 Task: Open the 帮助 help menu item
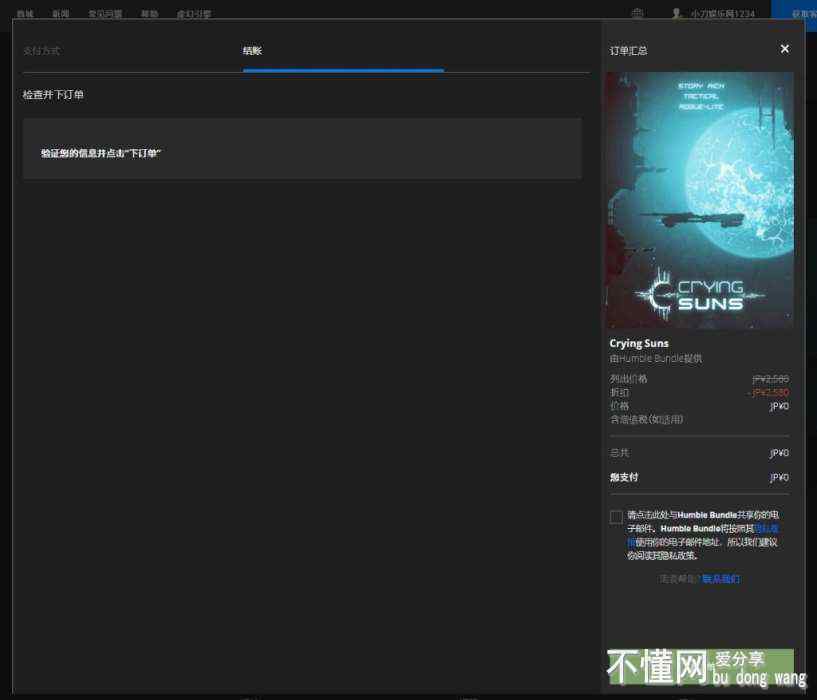[150, 14]
